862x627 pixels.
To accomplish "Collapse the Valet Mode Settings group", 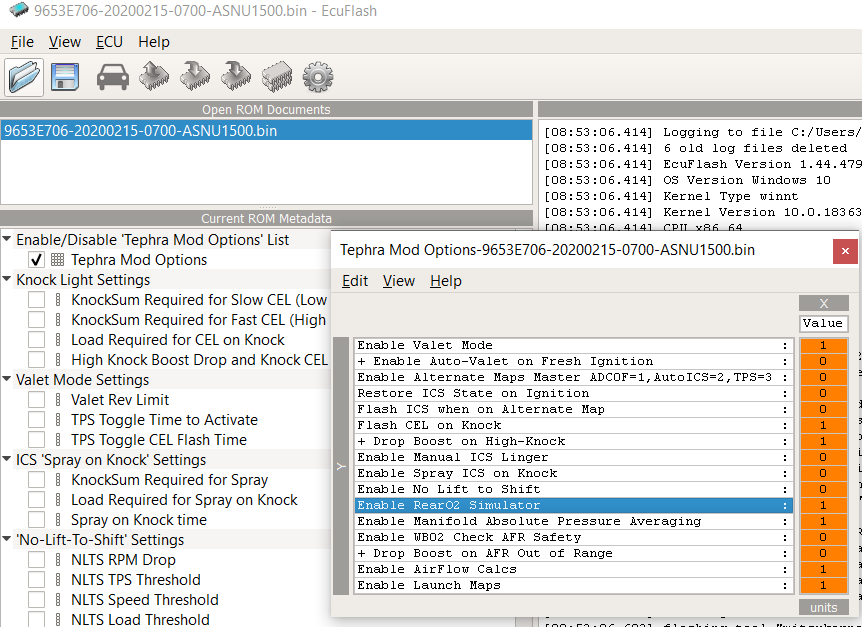I will pos(8,380).
